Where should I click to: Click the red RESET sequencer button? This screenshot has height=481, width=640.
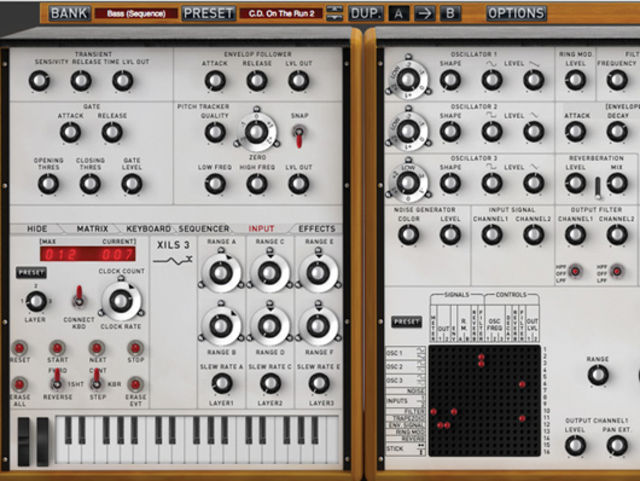19,348
